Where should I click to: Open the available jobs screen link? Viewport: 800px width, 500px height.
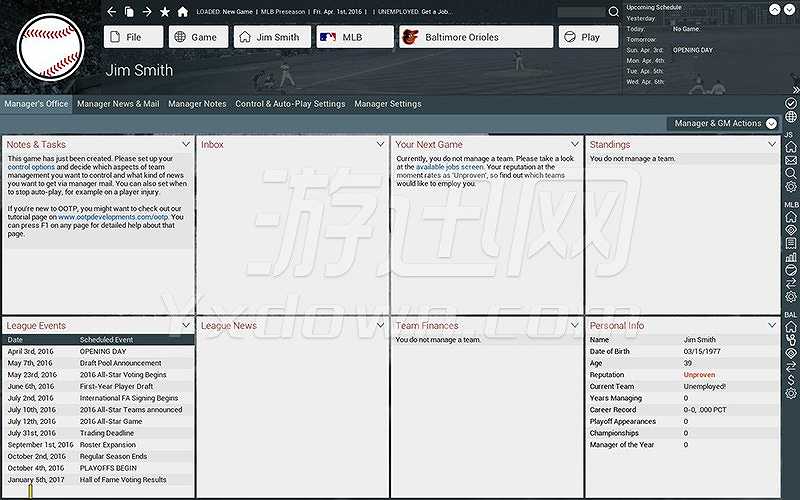click(x=449, y=167)
